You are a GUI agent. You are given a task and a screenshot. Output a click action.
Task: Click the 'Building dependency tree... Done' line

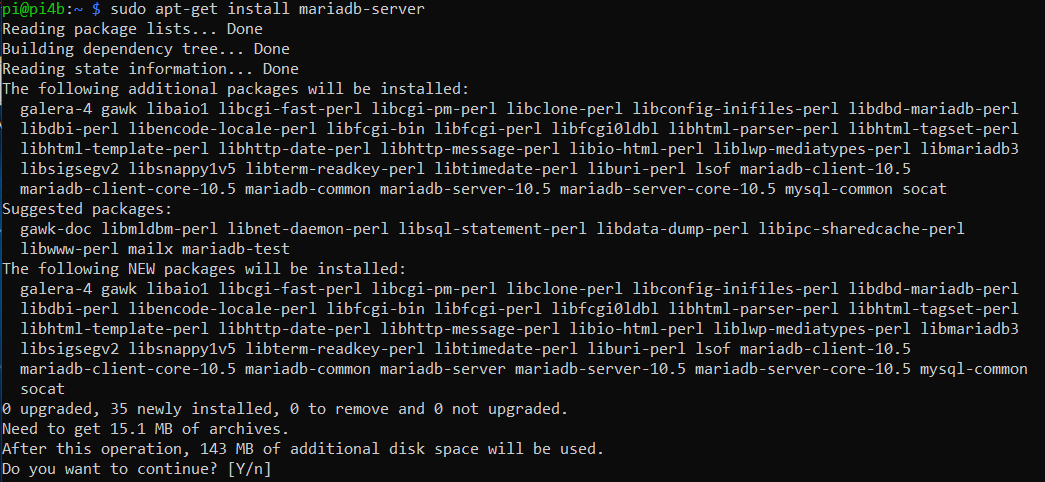point(146,49)
